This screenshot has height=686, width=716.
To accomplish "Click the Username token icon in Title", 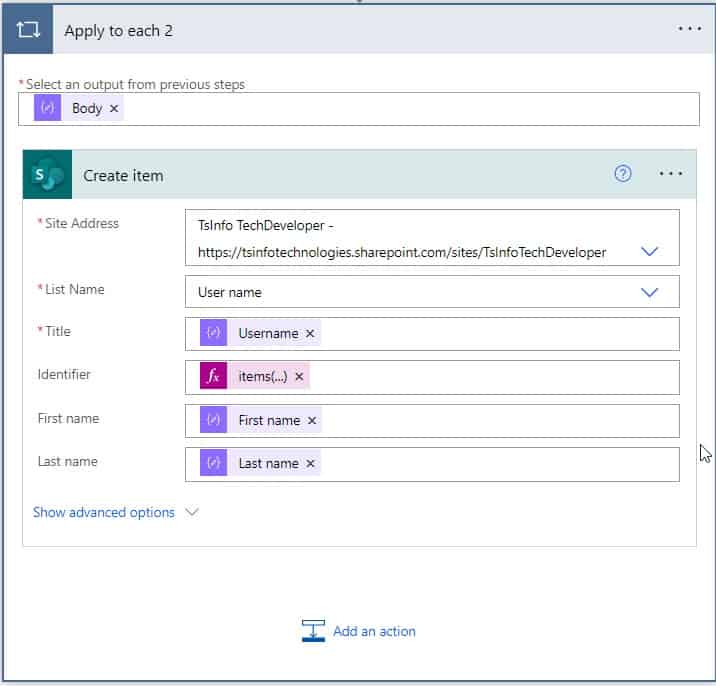I will pyautogui.click(x=213, y=333).
